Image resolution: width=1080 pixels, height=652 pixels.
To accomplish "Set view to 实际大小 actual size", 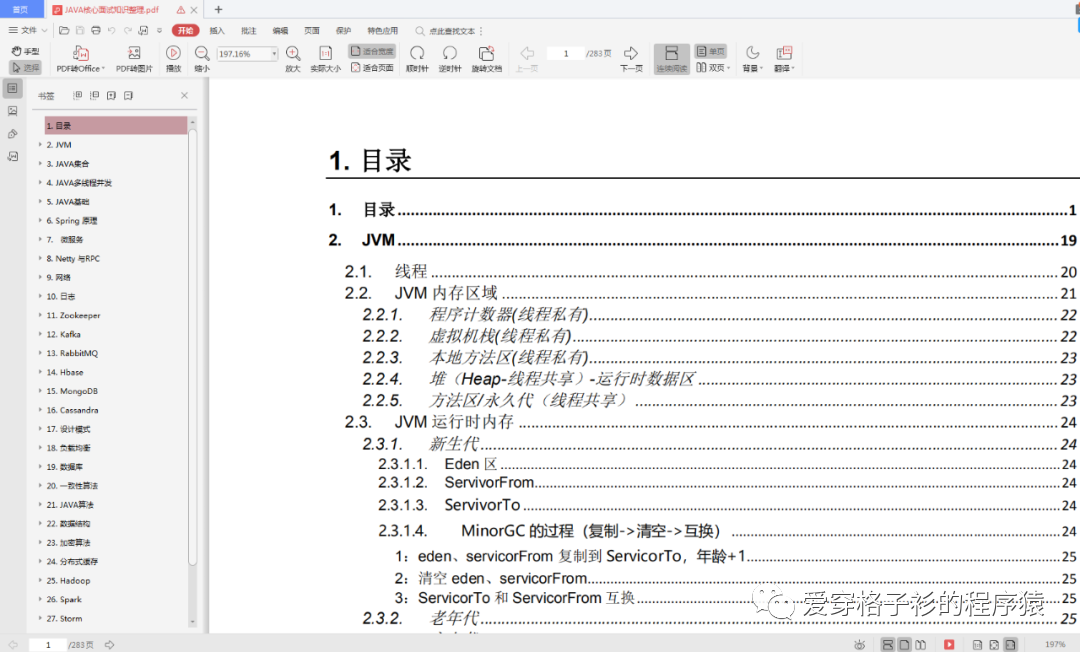I will [x=325, y=59].
